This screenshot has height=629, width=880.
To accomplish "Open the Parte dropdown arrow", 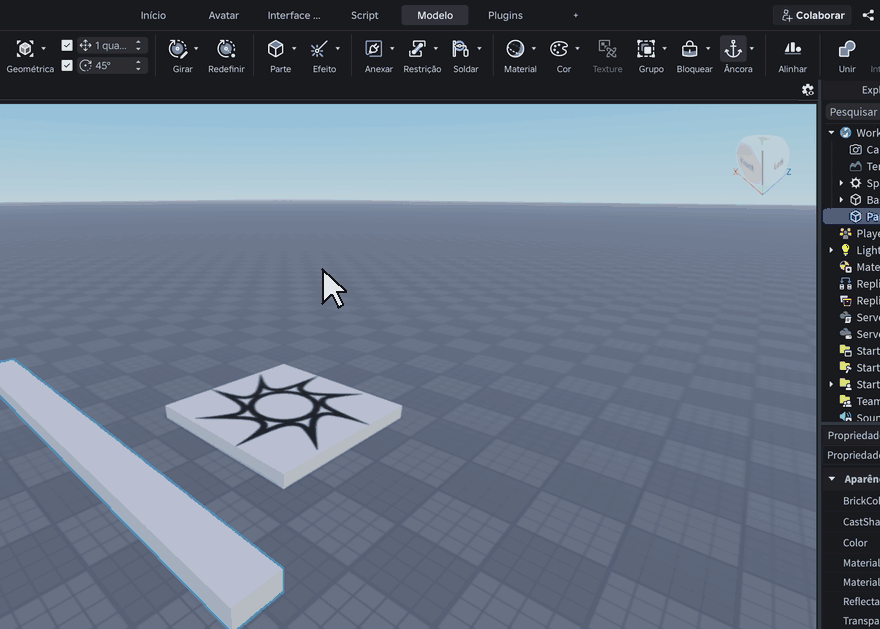I will [x=294, y=49].
